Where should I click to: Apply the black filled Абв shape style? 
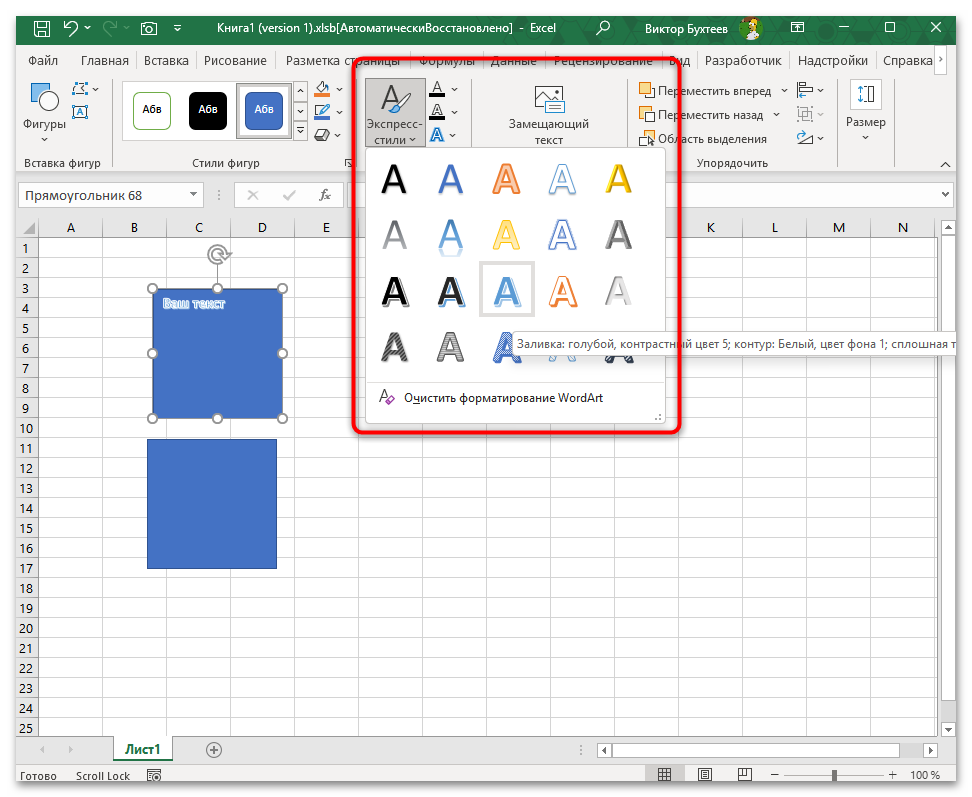click(208, 110)
